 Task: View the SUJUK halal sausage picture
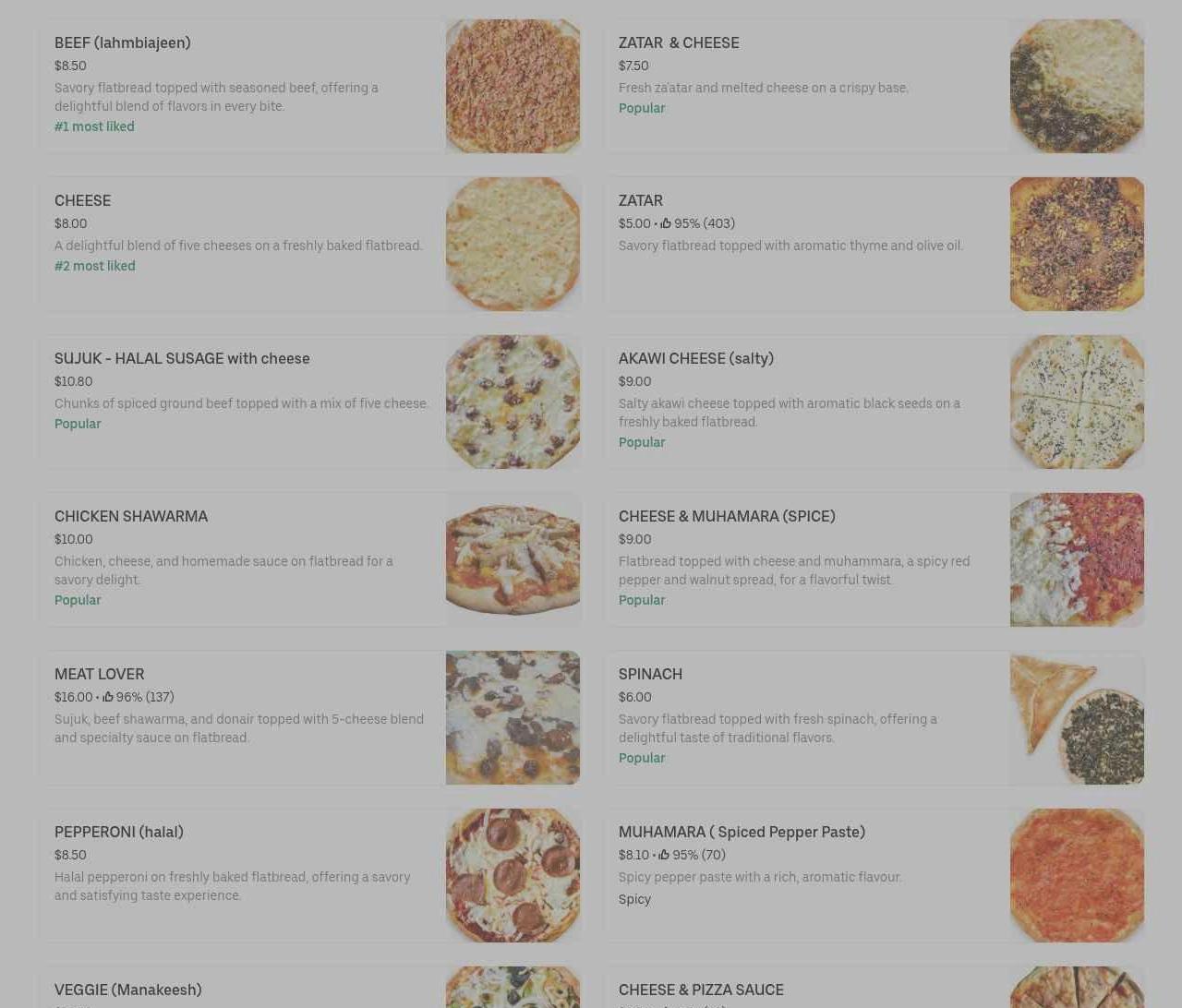pos(513,402)
